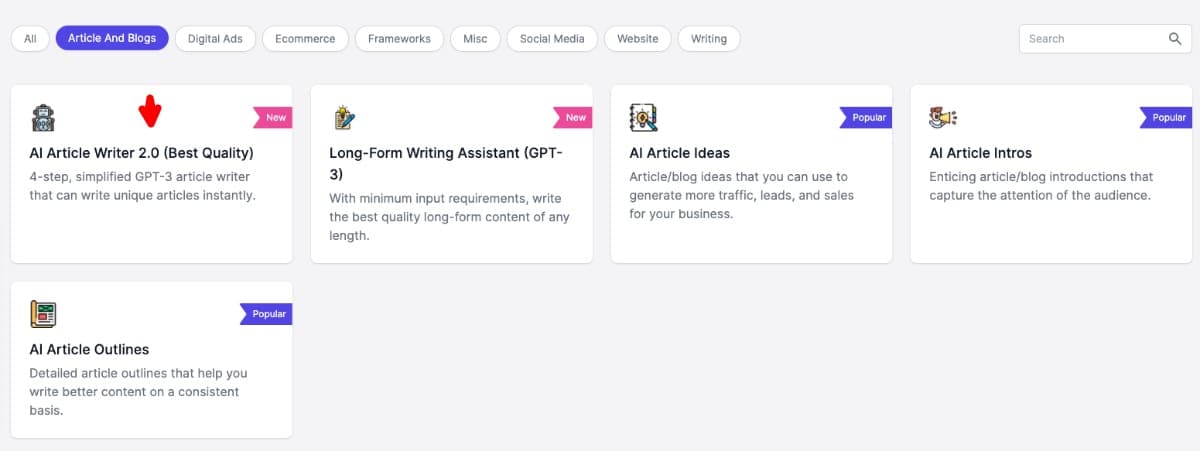Click the Popular badge on AI Article Ideas

pos(867,117)
